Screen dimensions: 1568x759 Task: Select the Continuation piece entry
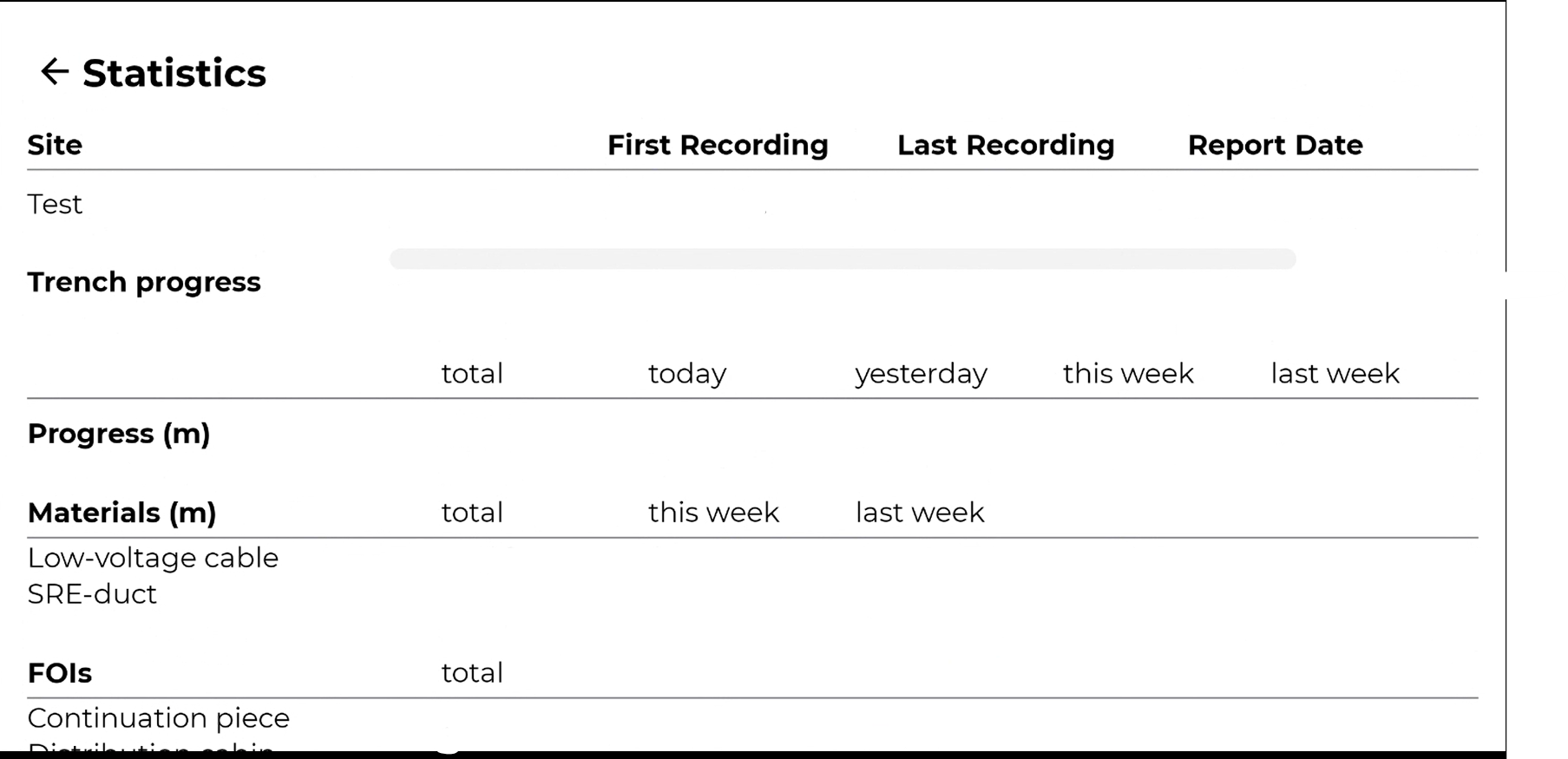point(158,717)
